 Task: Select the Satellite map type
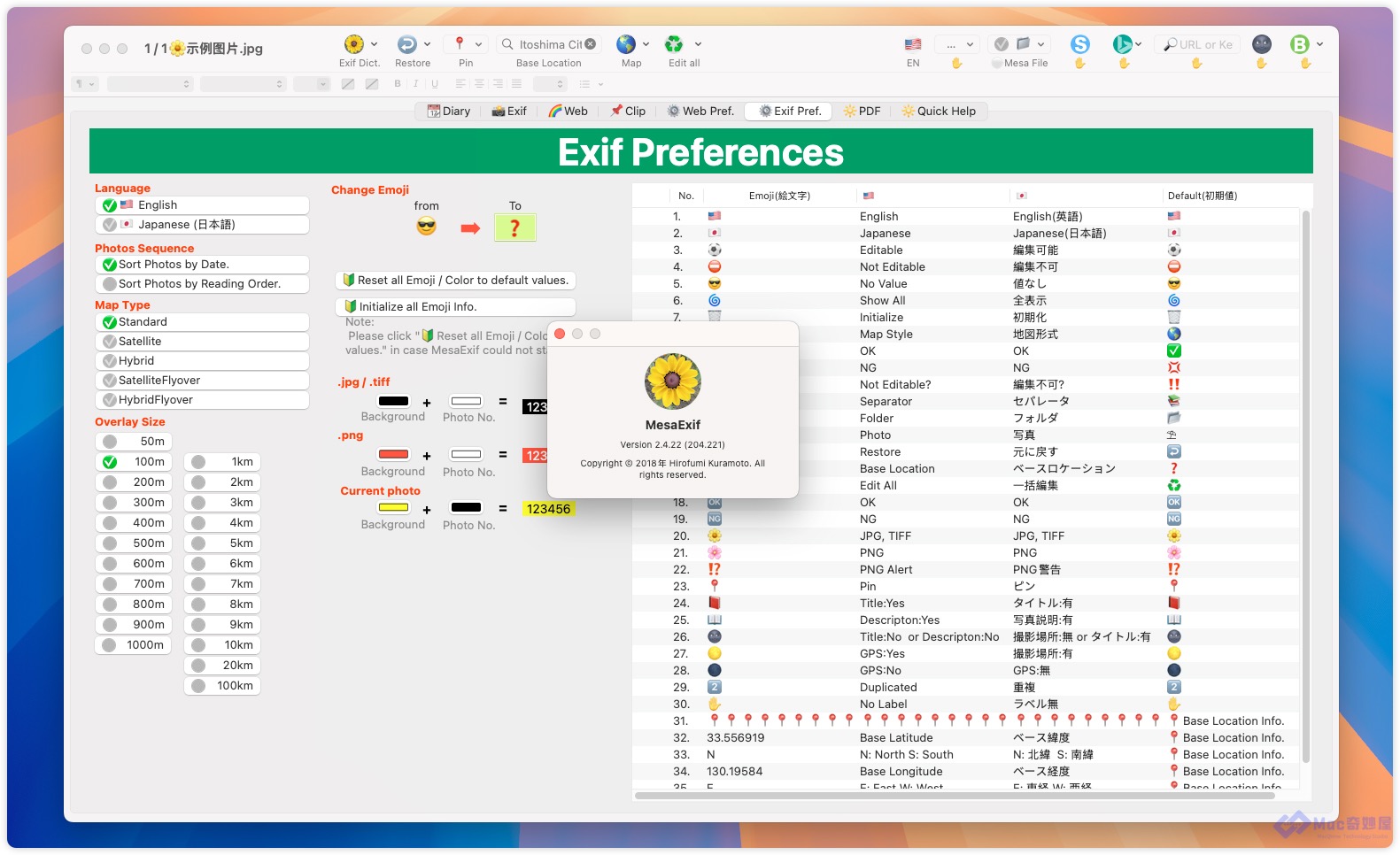pos(202,342)
